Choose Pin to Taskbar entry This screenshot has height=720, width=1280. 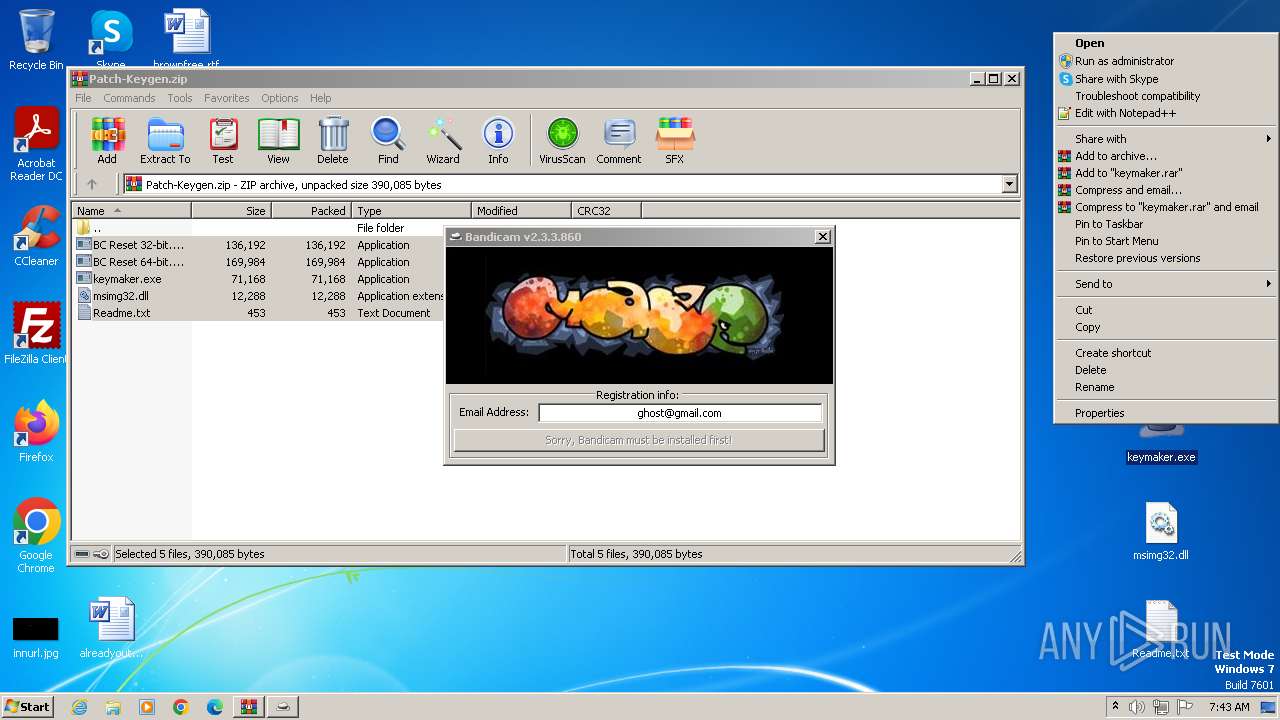coord(1166,224)
